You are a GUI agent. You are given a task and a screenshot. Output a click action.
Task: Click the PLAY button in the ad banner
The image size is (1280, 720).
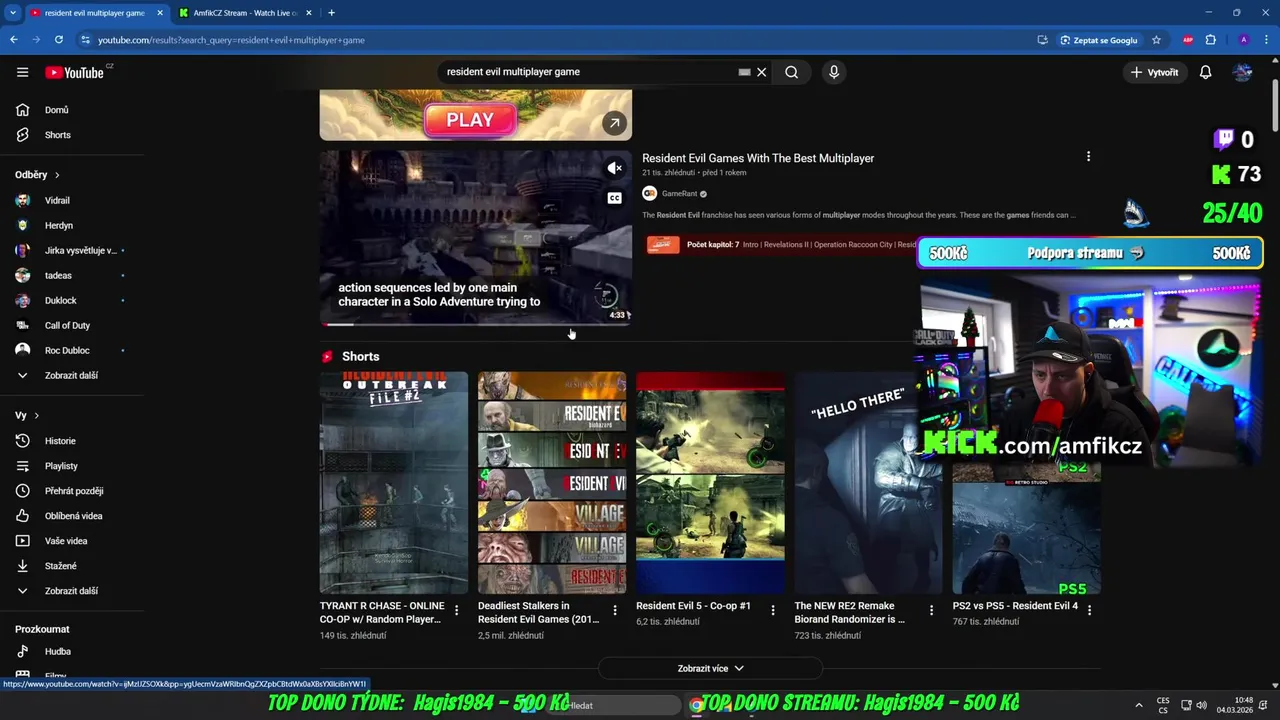[470, 120]
